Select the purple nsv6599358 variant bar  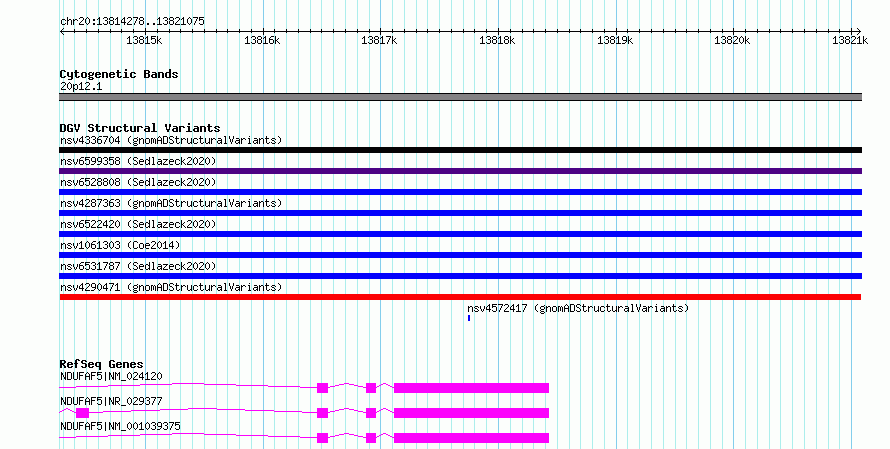coord(460,171)
